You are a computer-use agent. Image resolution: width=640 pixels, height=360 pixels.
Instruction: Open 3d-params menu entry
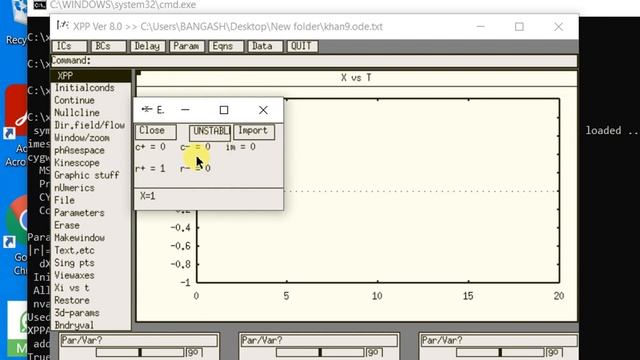[x=77, y=313]
